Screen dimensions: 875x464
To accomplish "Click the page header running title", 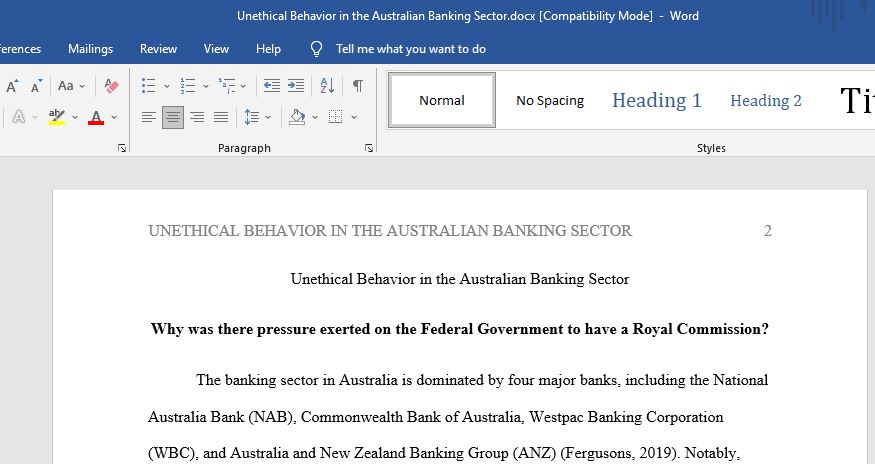I will click(x=390, y=231).
